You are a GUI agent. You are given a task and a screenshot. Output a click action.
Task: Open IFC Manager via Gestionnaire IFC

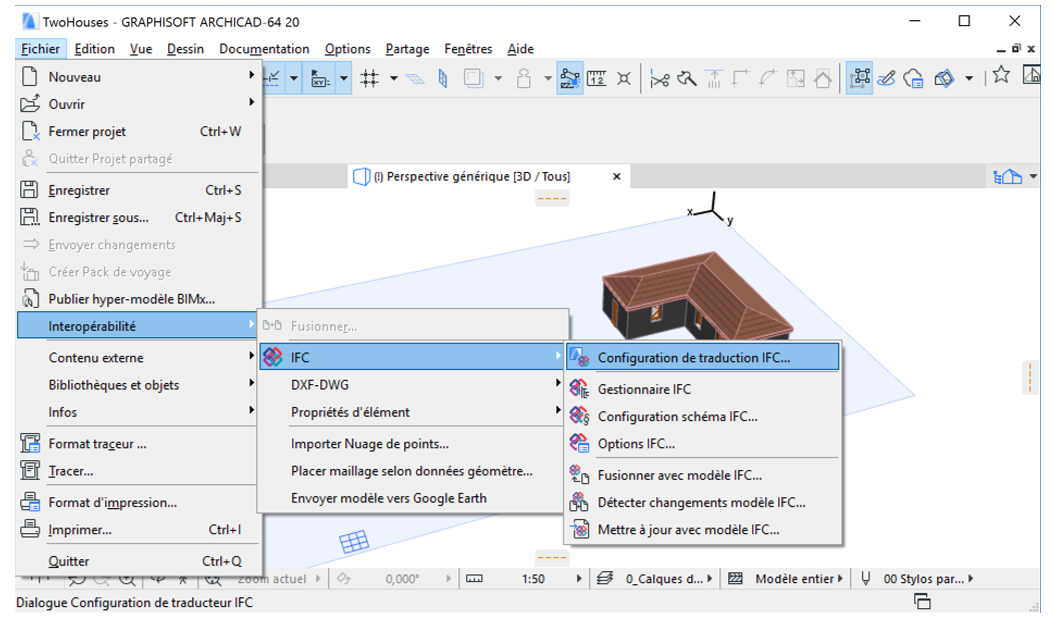click(644, 389)
